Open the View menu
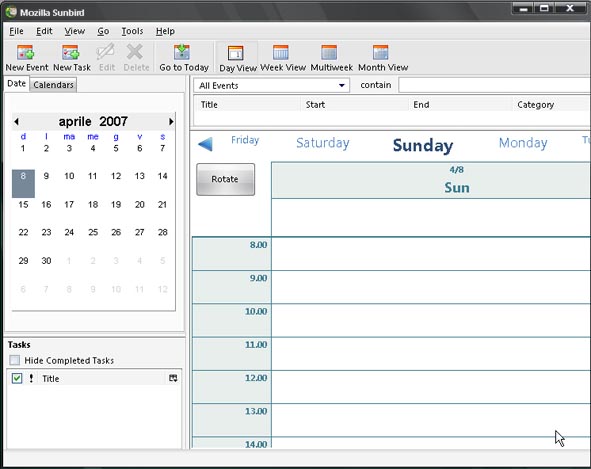Screen dimensions: 591x469 pyautogui.click(x=75, y=31)
